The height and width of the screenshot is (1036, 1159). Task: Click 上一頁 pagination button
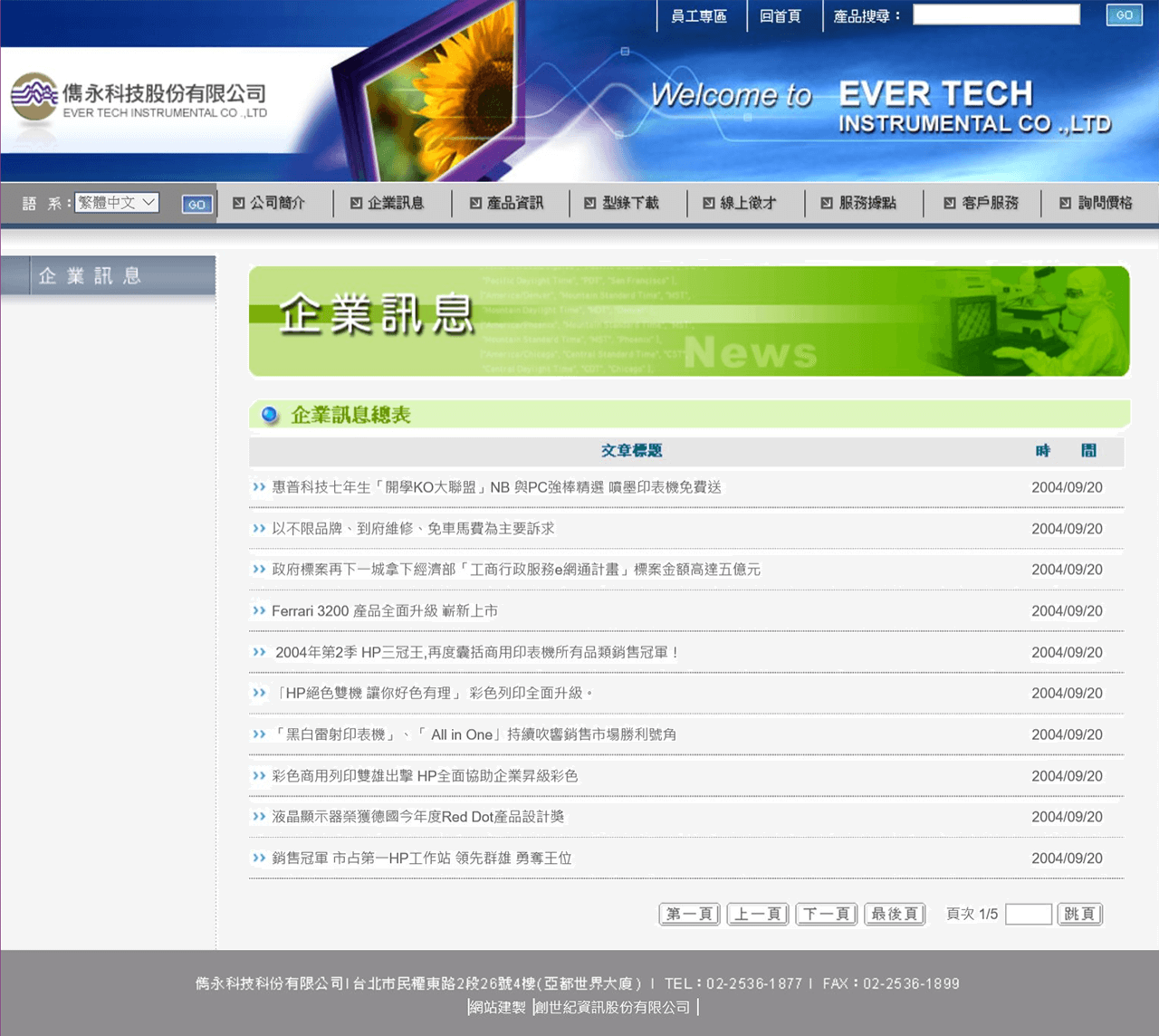758,914
